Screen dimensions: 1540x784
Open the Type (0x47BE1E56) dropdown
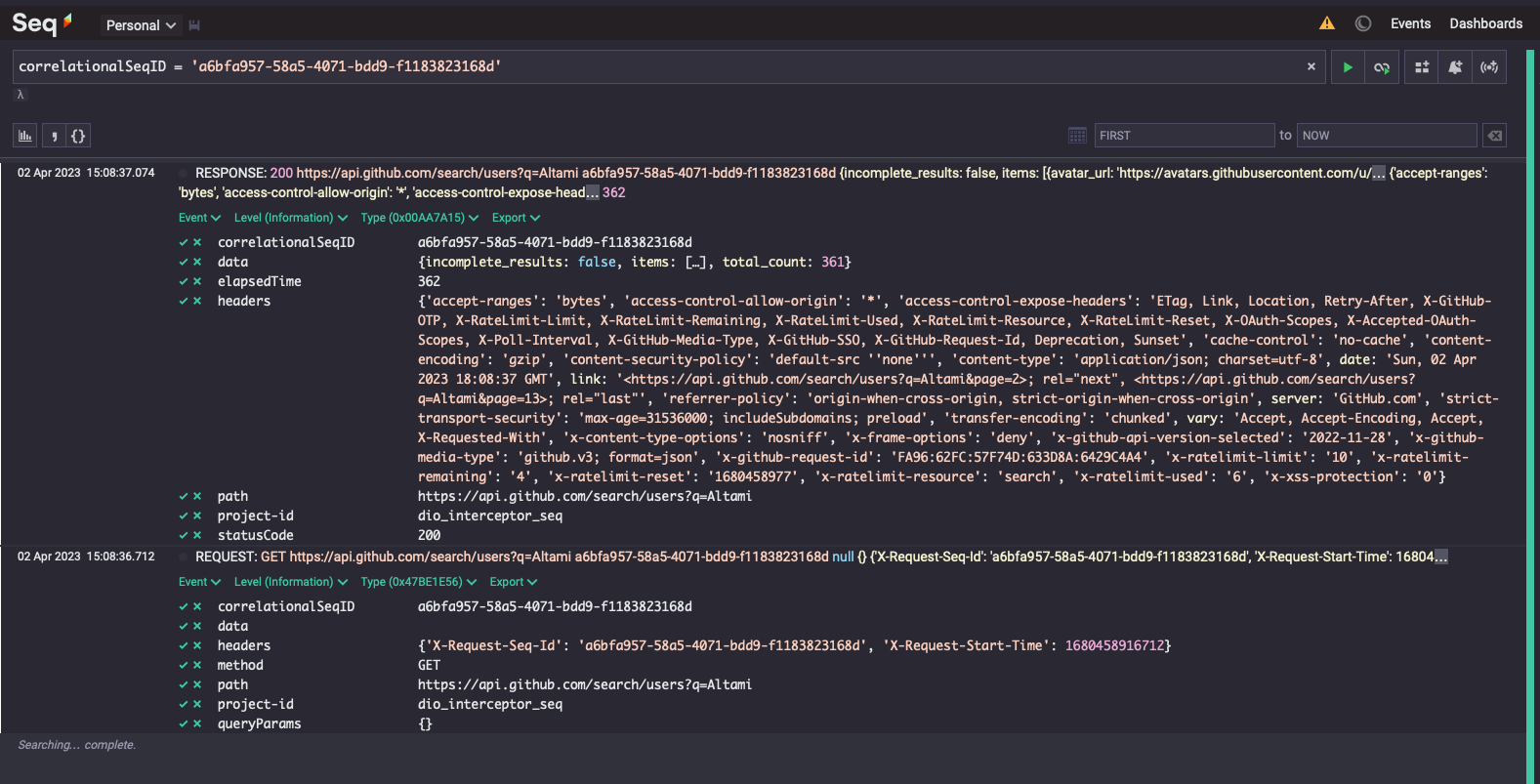pos(419,582)
